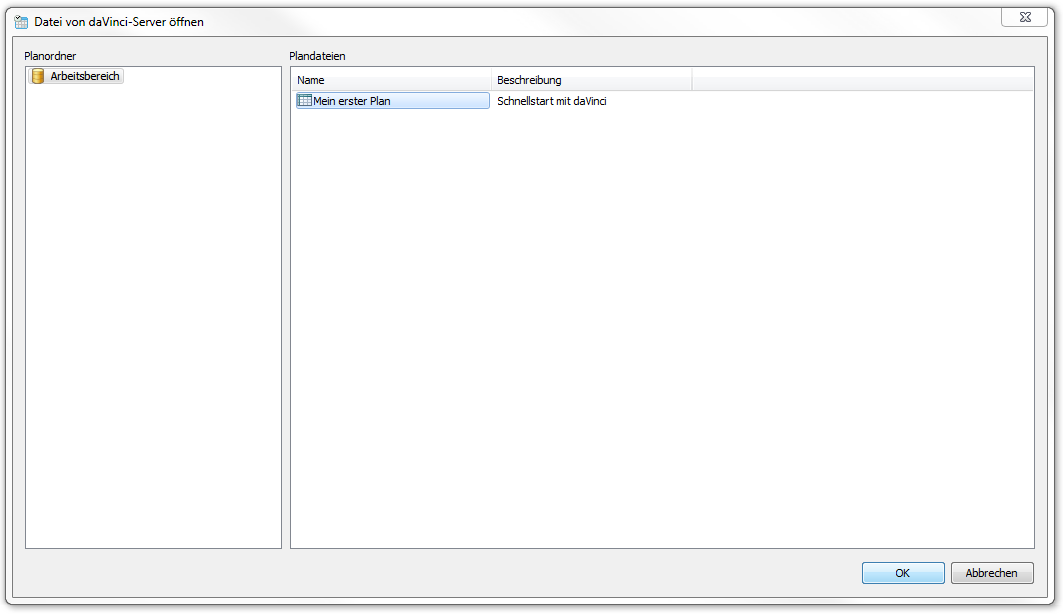Click the Plandateien panel label
The height and width of the screenshot is (615, 1063).
click(317, 56)
